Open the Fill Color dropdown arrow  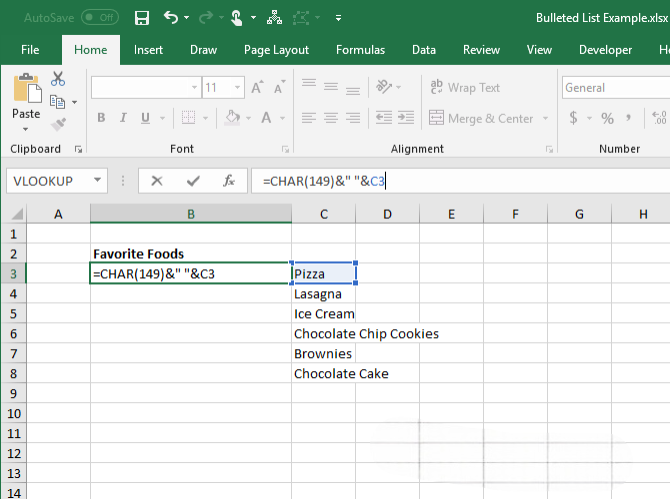[x=249, y=118]
